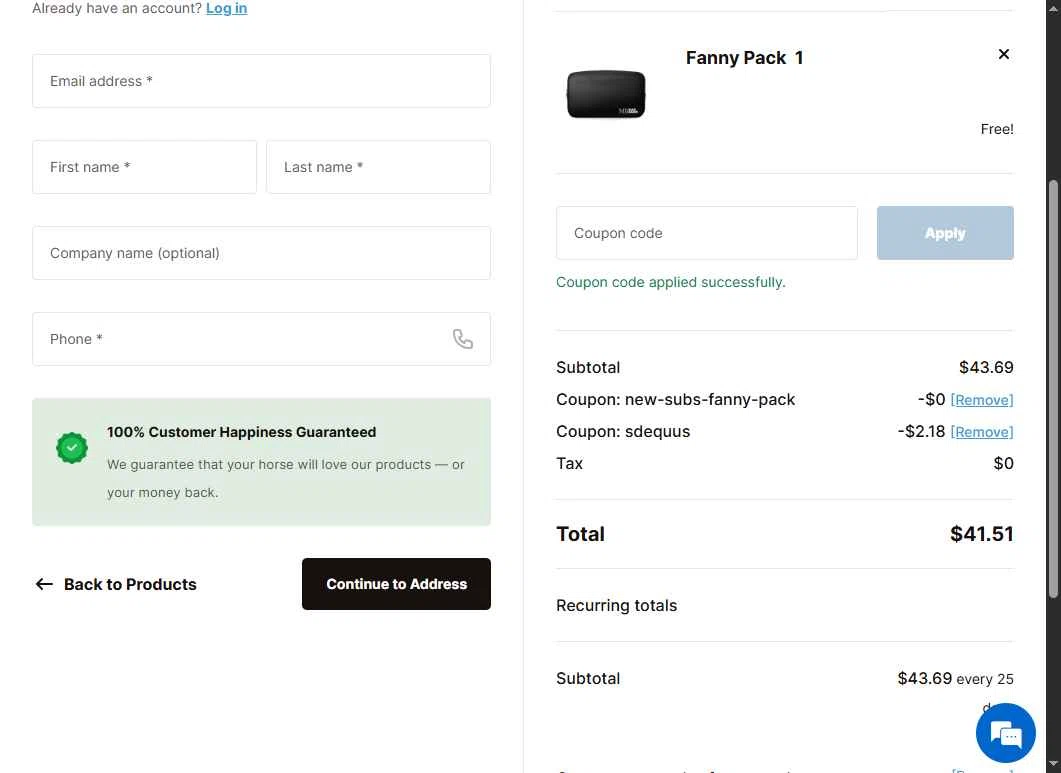The height and width of the screenshot is (773, 1061).
Task: Click the -$2.18 discount amount
Action: (921, 432)
